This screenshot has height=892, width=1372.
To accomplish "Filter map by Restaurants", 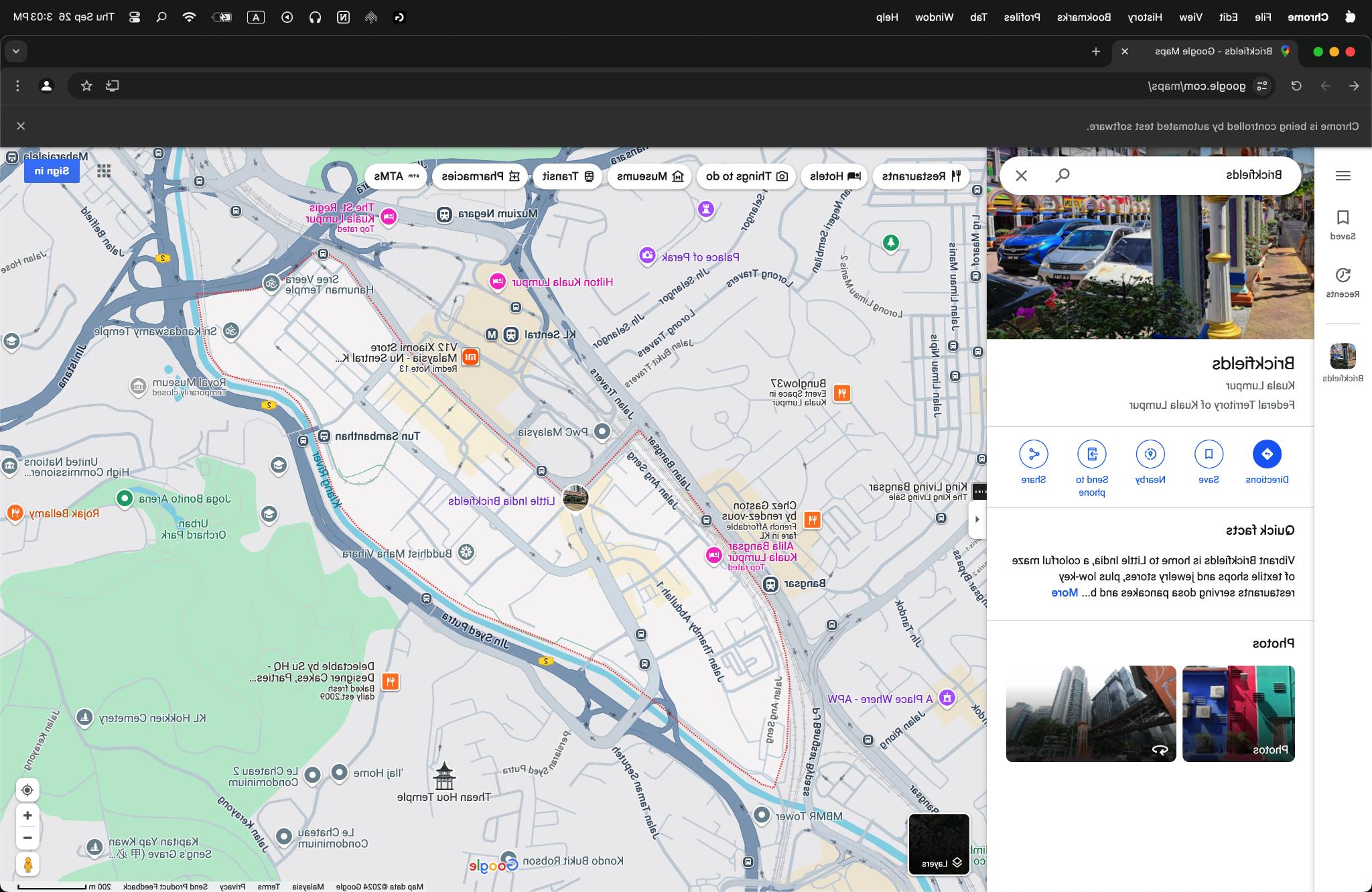I will point(921,176).
